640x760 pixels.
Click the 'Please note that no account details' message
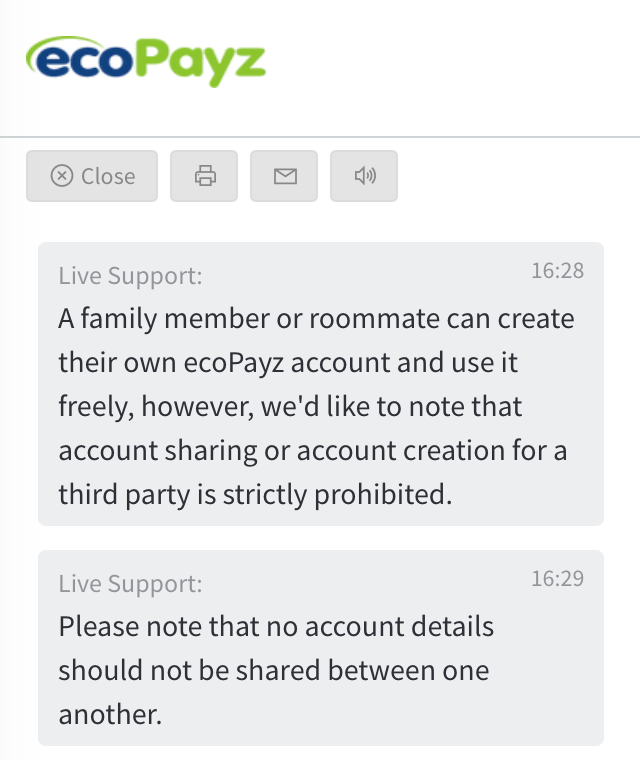coord(321,648)
